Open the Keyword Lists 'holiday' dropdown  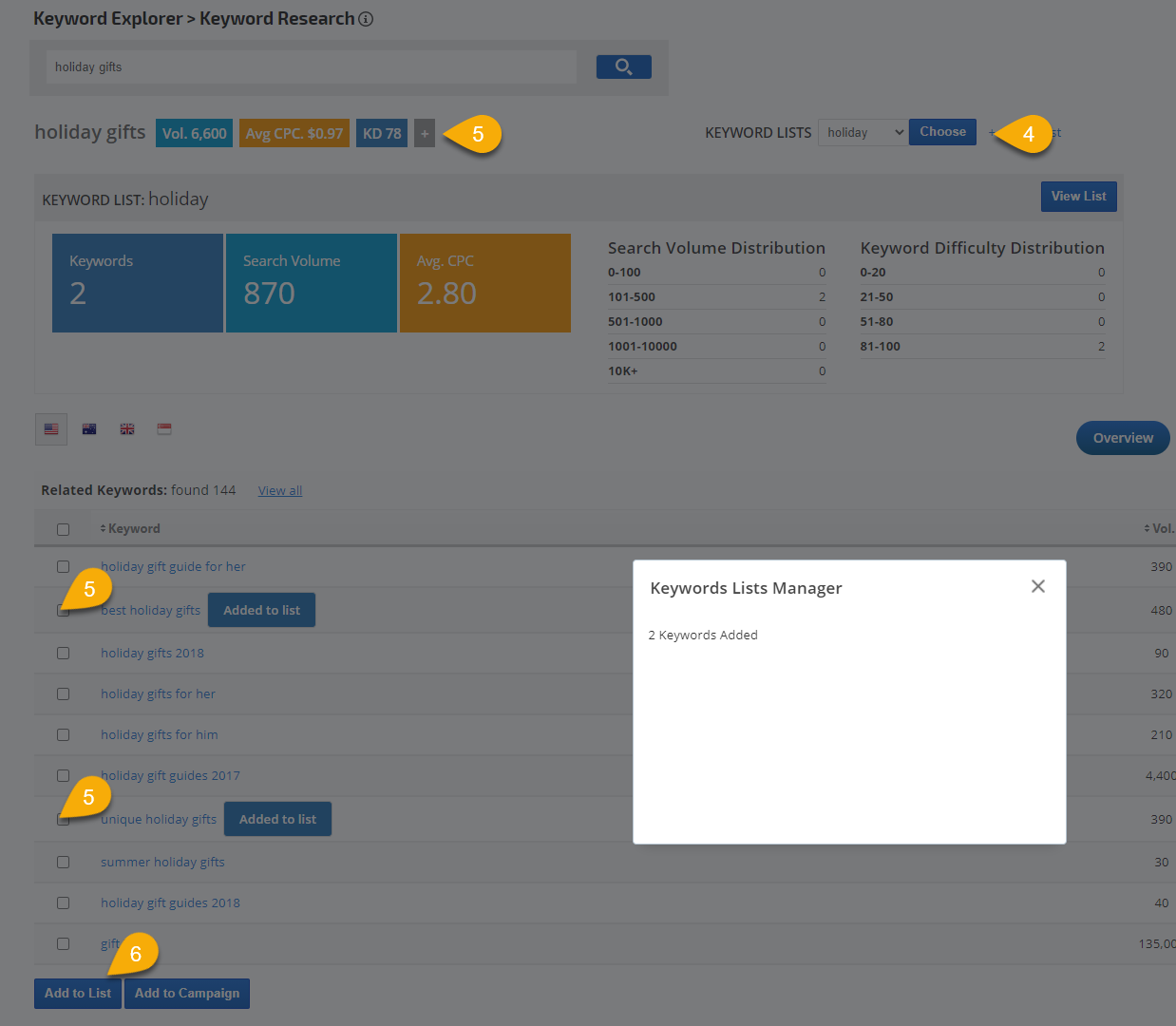[x=862, y=133]
